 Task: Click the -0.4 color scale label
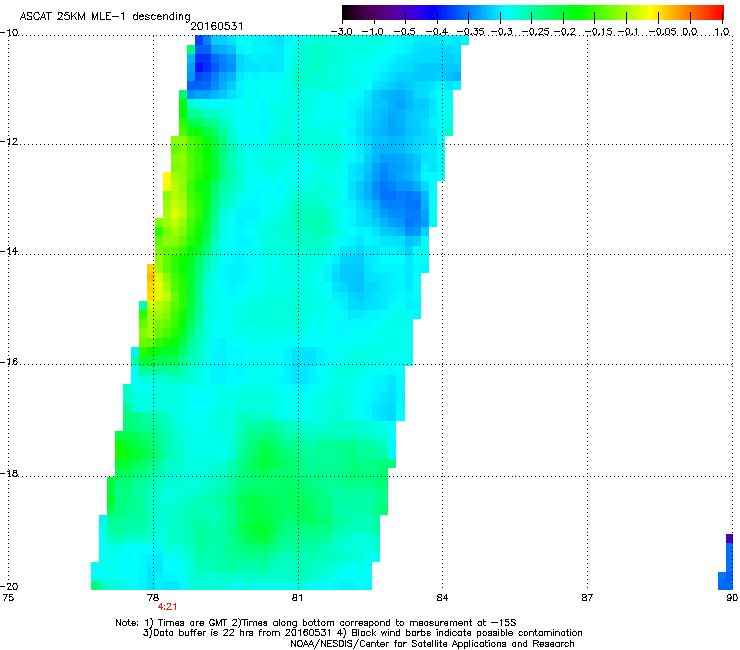pos(436,32)
